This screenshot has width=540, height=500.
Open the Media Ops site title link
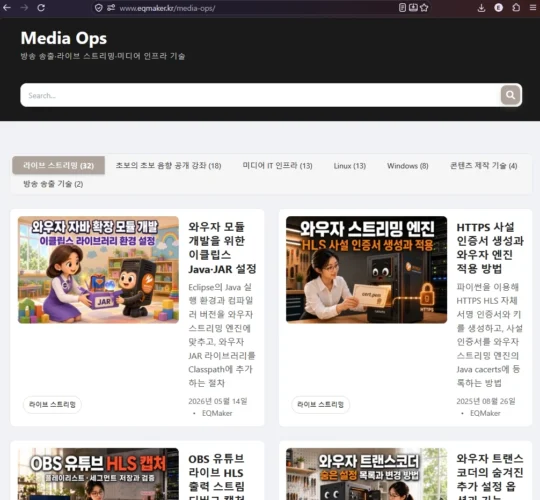click(64, 38)
